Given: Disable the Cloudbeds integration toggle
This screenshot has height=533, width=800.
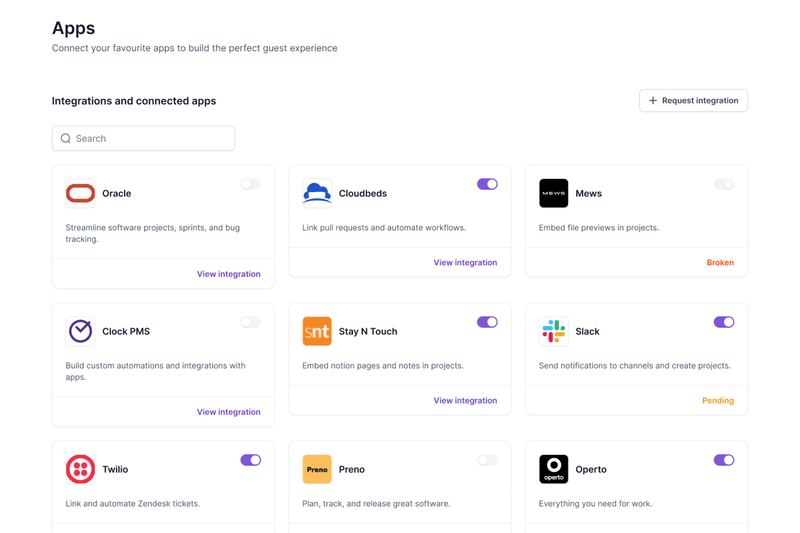Looking at the screenshot, I should pos(487,184).
